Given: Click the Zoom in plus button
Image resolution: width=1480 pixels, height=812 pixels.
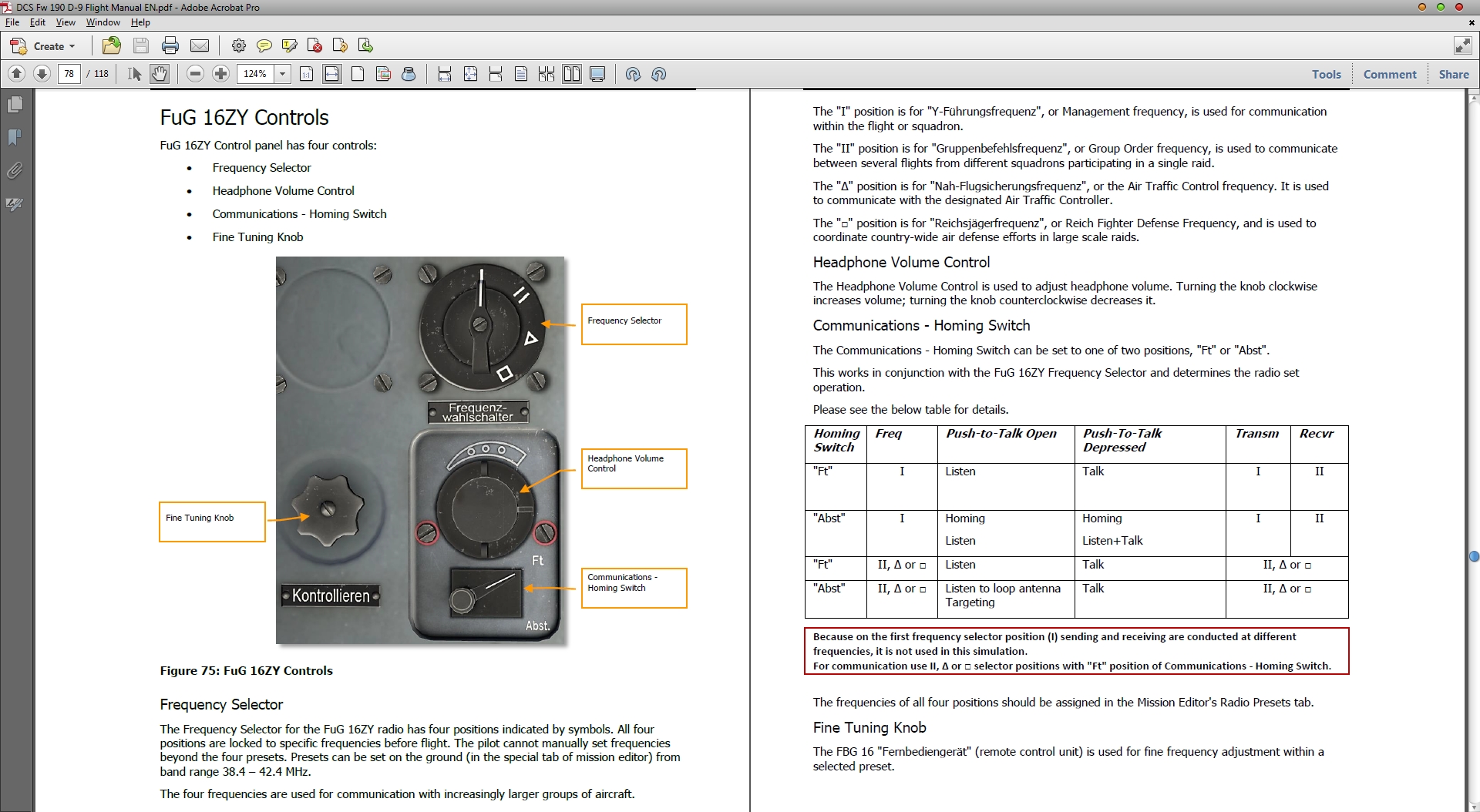Looking at the screenshot, I should coord(221,74).
